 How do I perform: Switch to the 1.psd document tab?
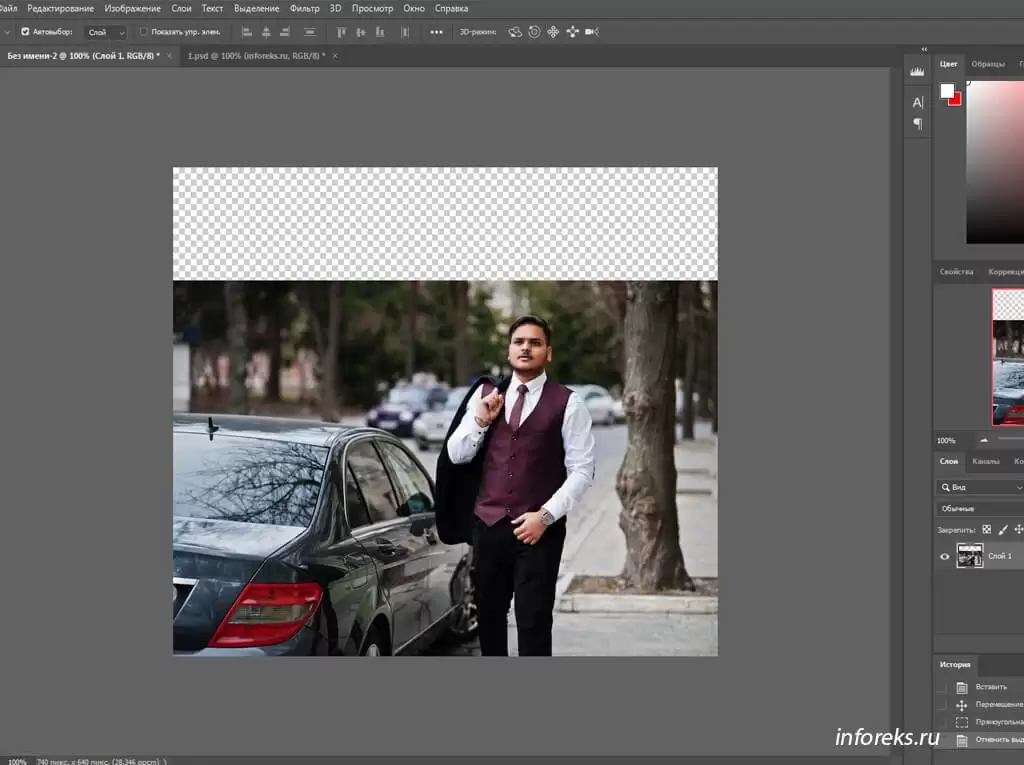[x=257, y=56]
